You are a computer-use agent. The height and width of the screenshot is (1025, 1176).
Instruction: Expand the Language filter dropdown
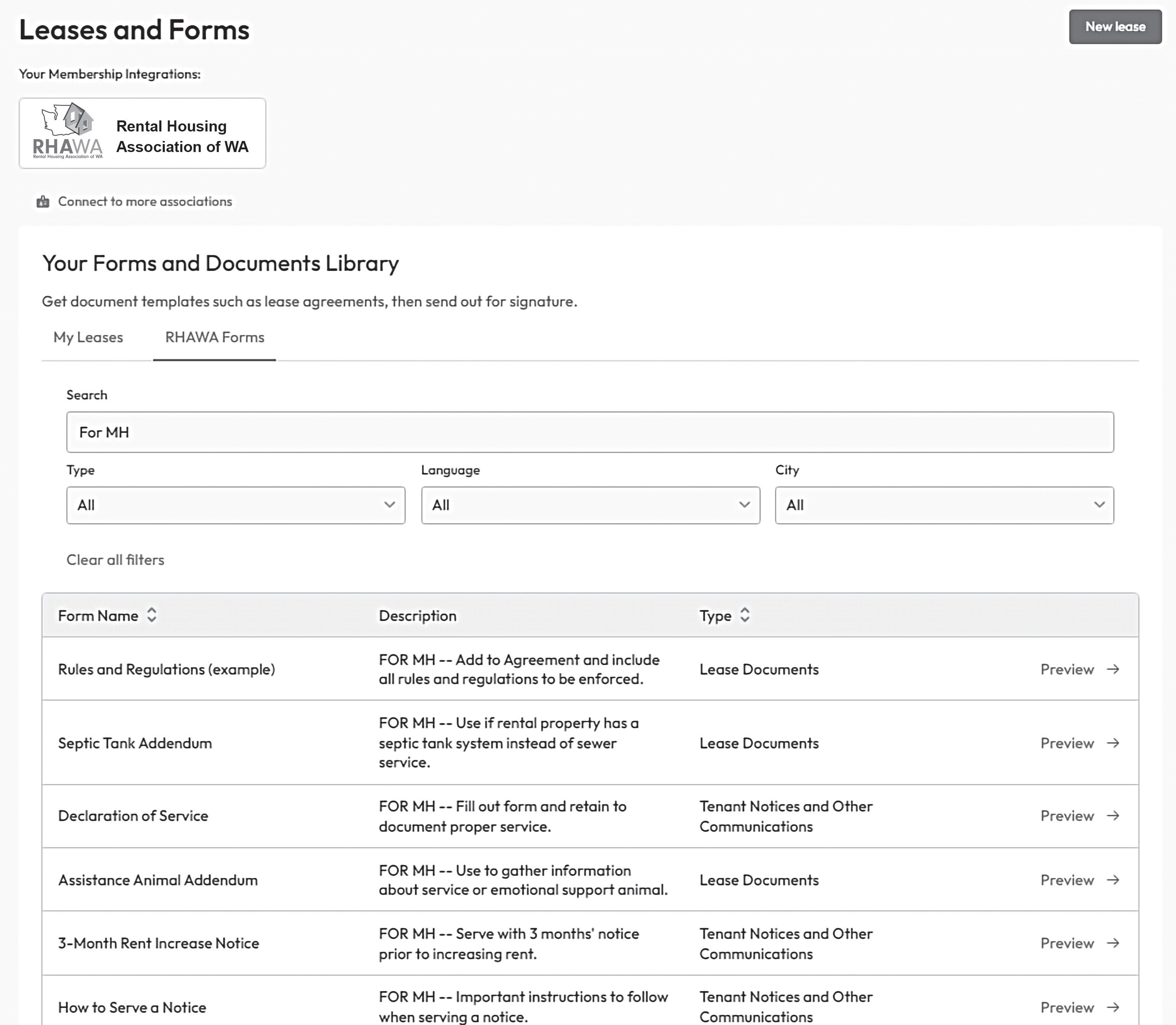coord(590,505)
